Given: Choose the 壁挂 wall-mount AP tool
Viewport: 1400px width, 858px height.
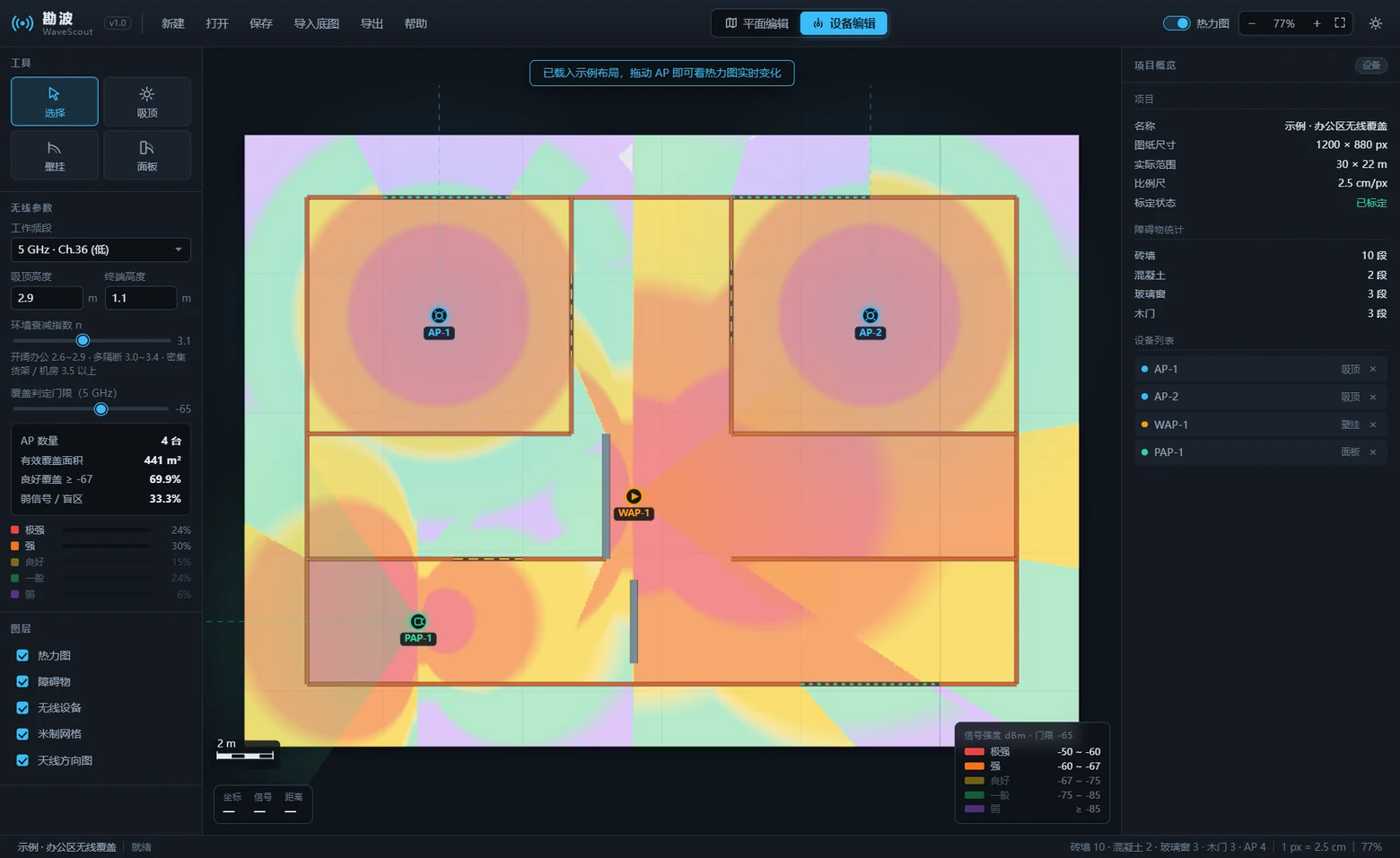Looking at the screenshot, I should coord(55,155).
